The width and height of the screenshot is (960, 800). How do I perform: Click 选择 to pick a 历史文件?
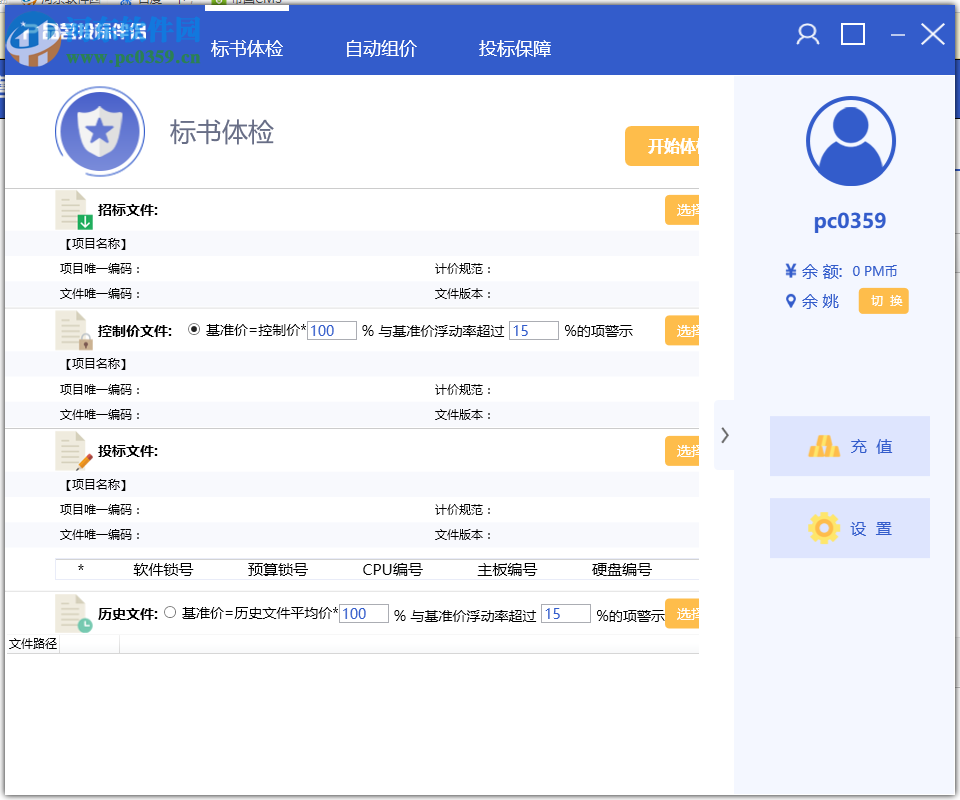tap(681, 613)
